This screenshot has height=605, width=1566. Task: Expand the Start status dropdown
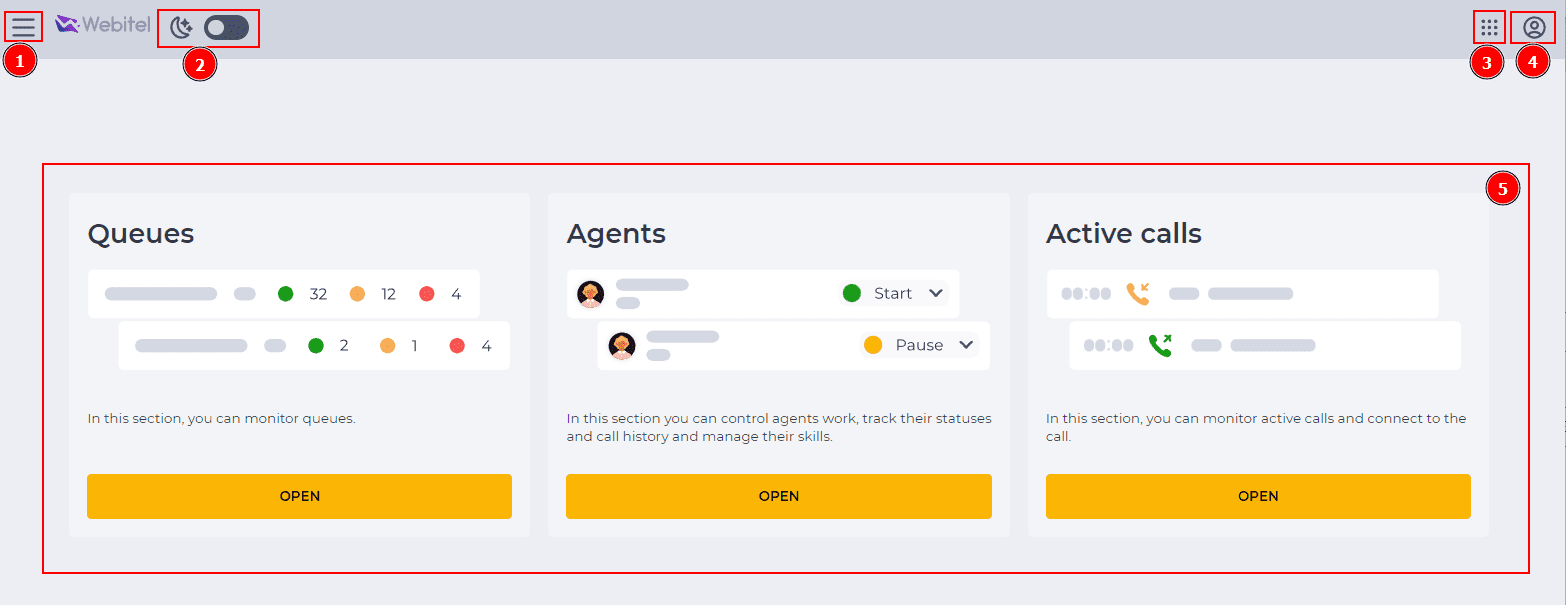pos(936,293)
